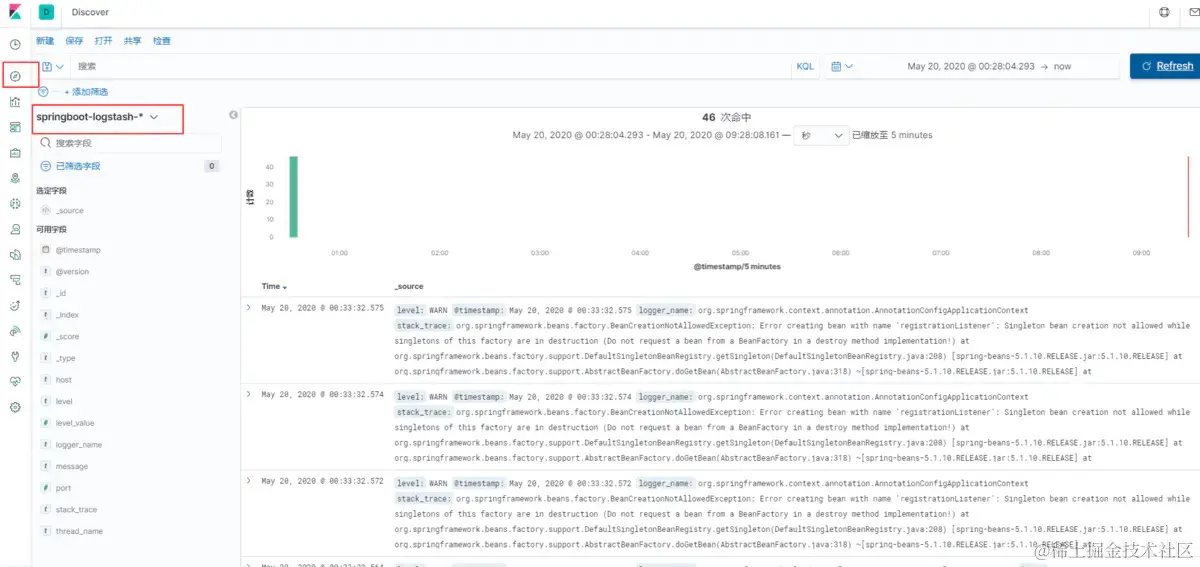This screenshot has width=1200, height=567.
Task: Select the stack_trace field in list
Action: [76, 510]
